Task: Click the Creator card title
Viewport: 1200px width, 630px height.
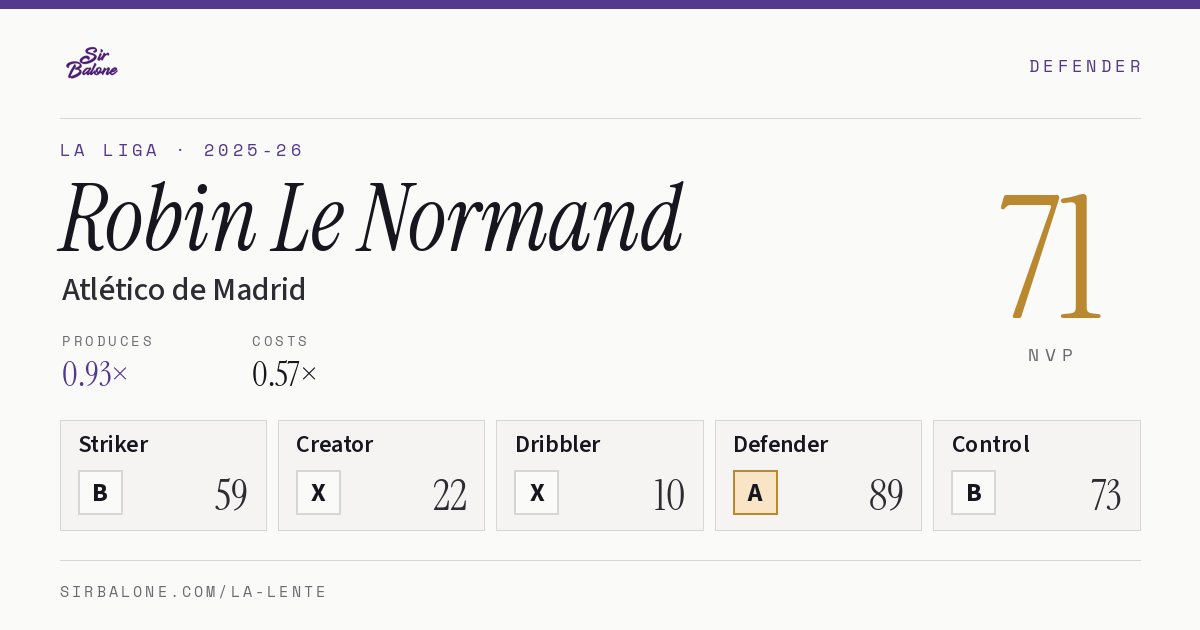Action: (x=334, y=444)
